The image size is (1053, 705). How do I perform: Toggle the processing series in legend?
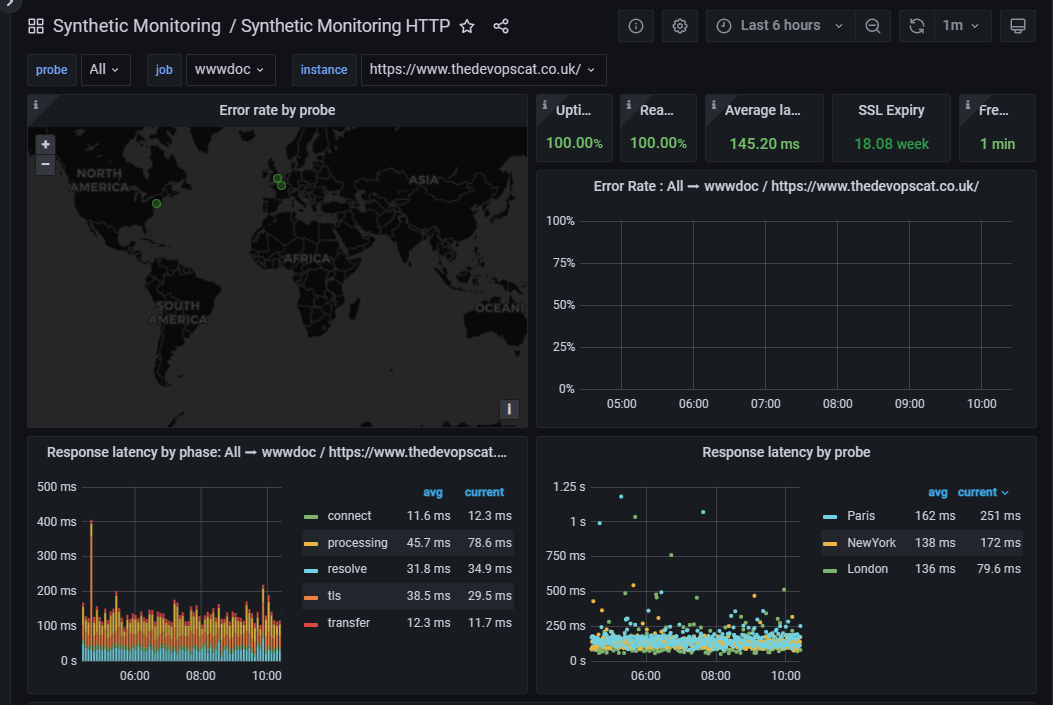tap(357, 543)
